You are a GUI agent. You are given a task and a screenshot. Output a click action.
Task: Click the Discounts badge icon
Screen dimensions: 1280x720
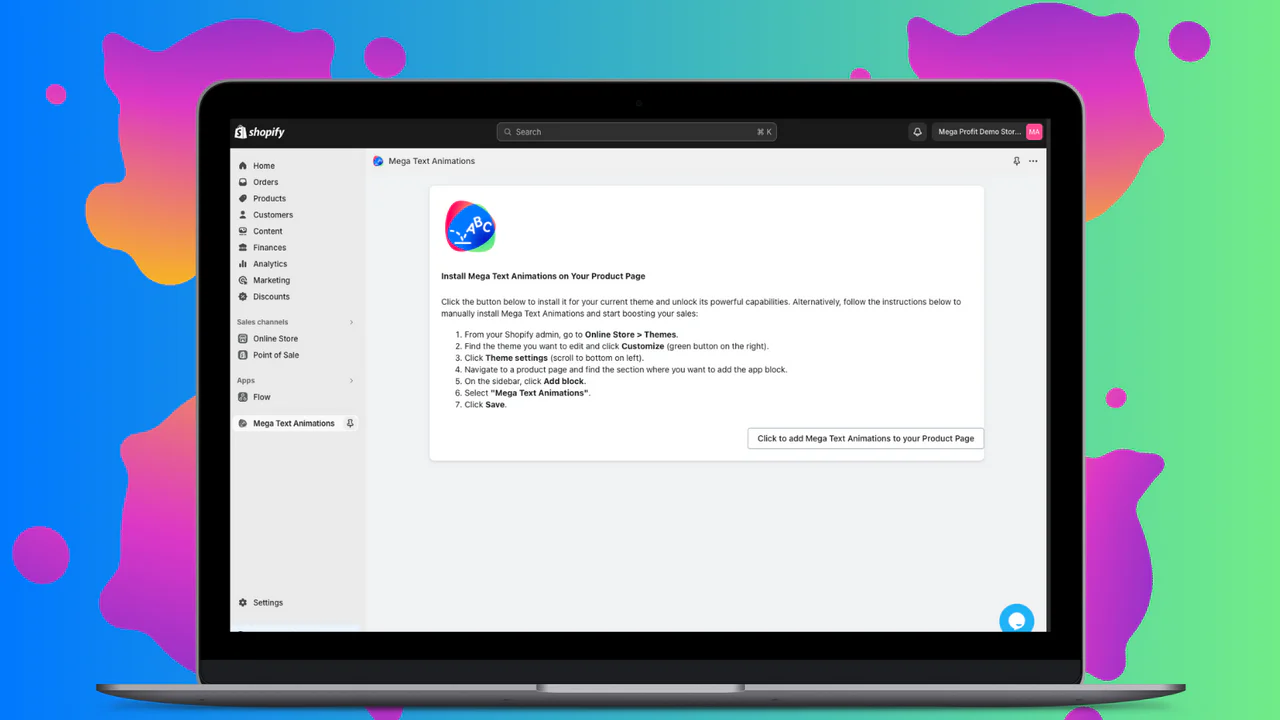243,296
